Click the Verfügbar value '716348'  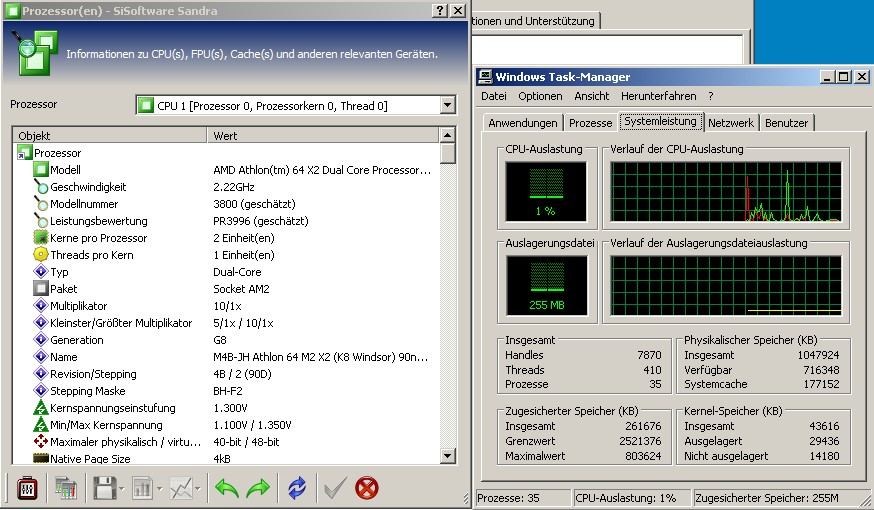(x=821, y=370)
